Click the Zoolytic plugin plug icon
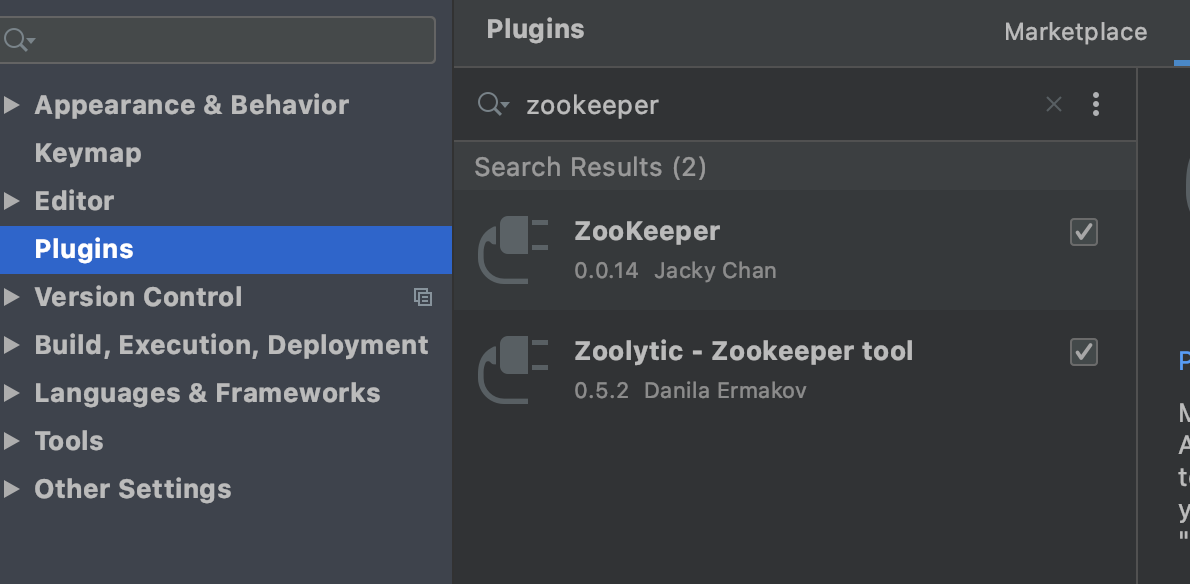 pos(514,370)
